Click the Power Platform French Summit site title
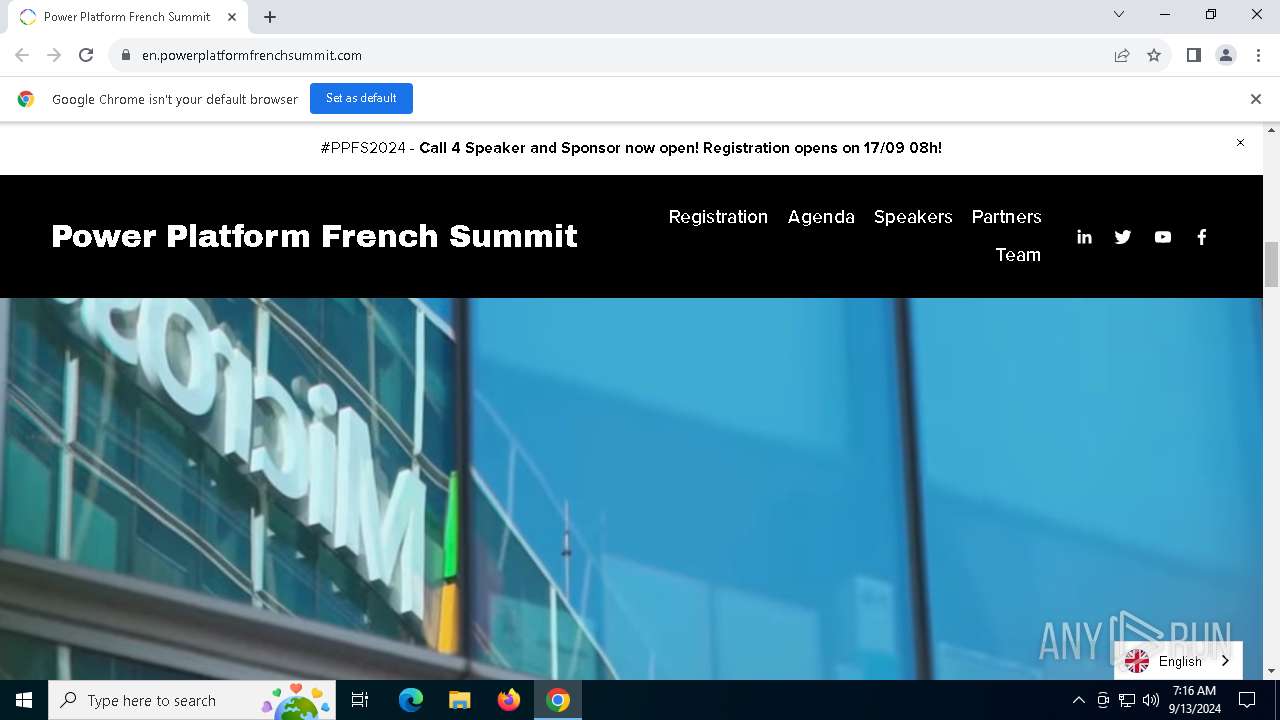 coord(314,236)
